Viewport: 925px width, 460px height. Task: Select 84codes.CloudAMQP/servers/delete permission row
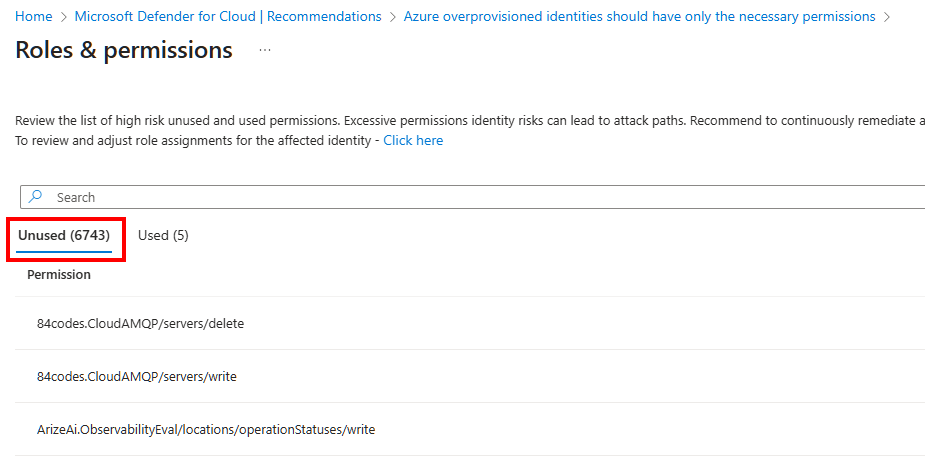click(x=140, y=324)
